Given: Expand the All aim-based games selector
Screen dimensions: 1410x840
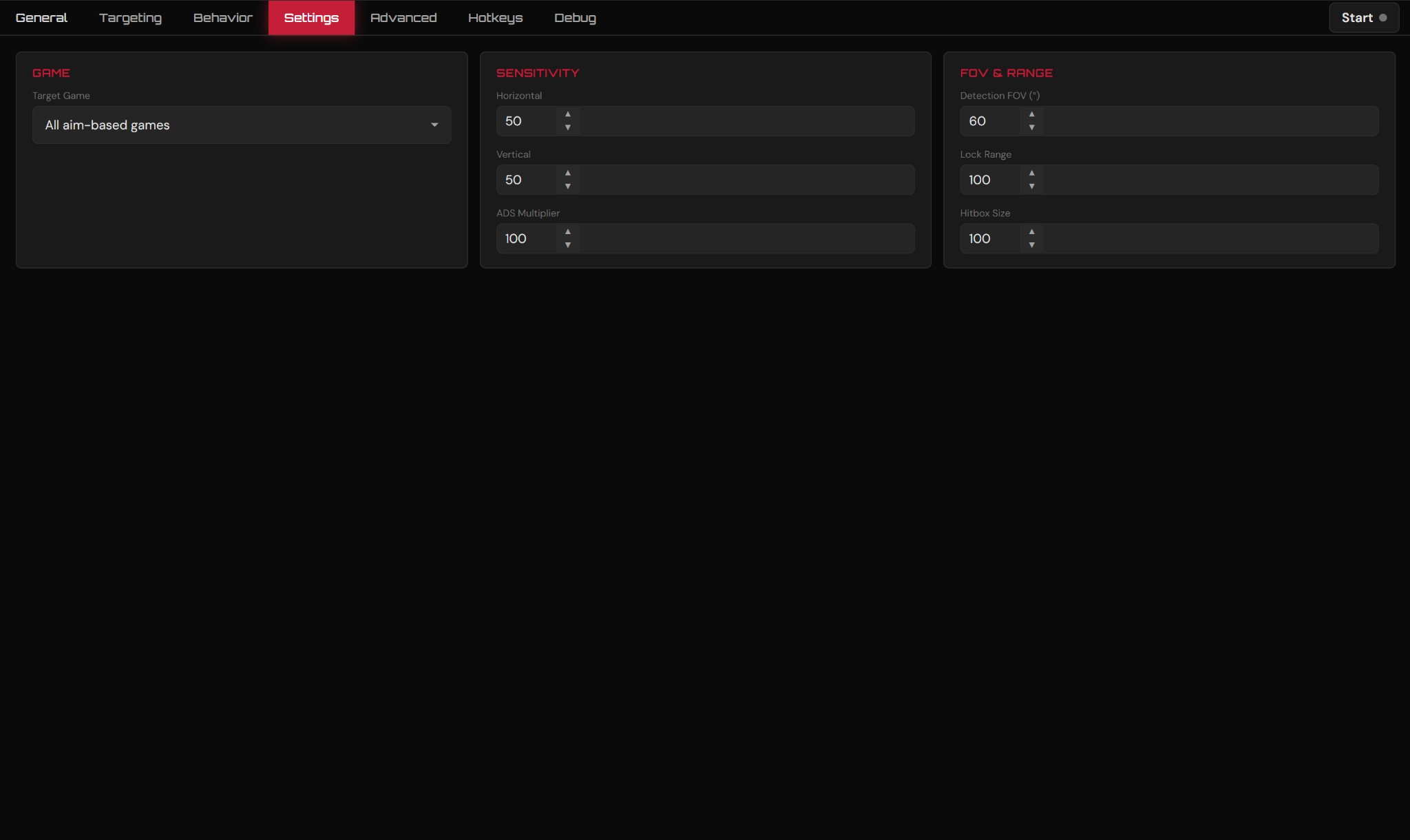Looking at the screenshot, I should coord(241,125).
